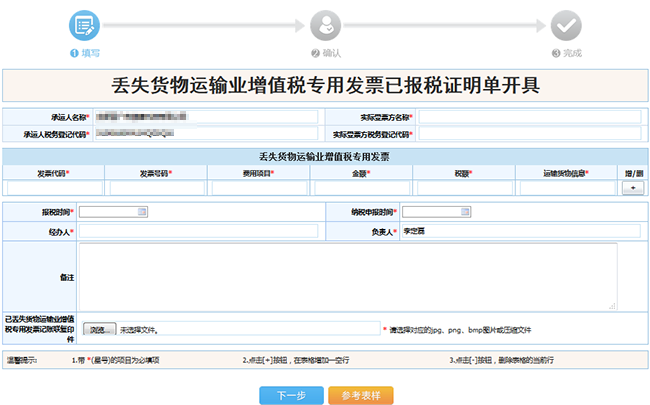
Task: Open the calendar icon for 纳税申报时间
Action: 464,212
